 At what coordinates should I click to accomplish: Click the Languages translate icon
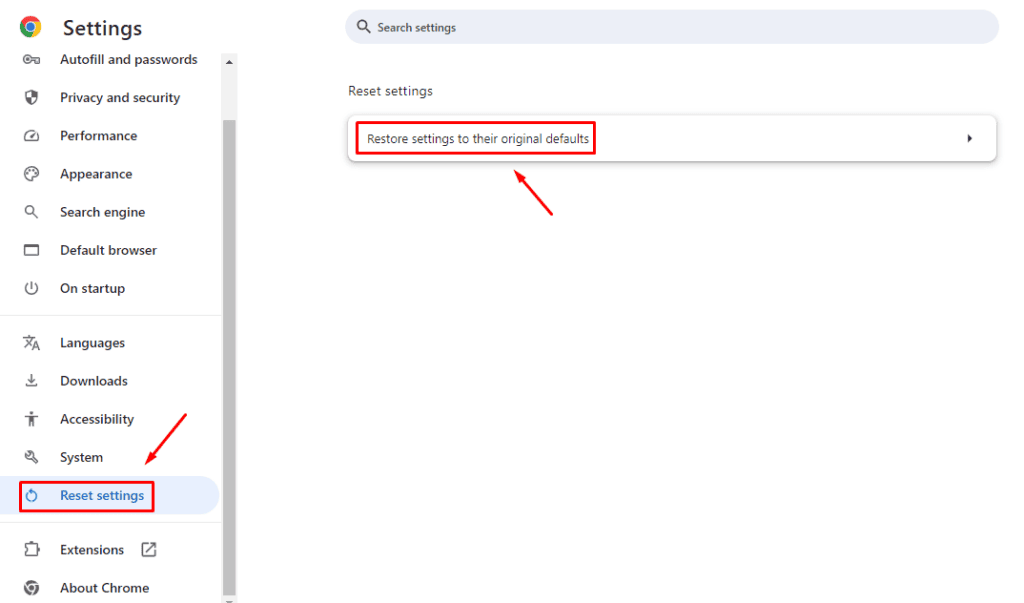31,342
